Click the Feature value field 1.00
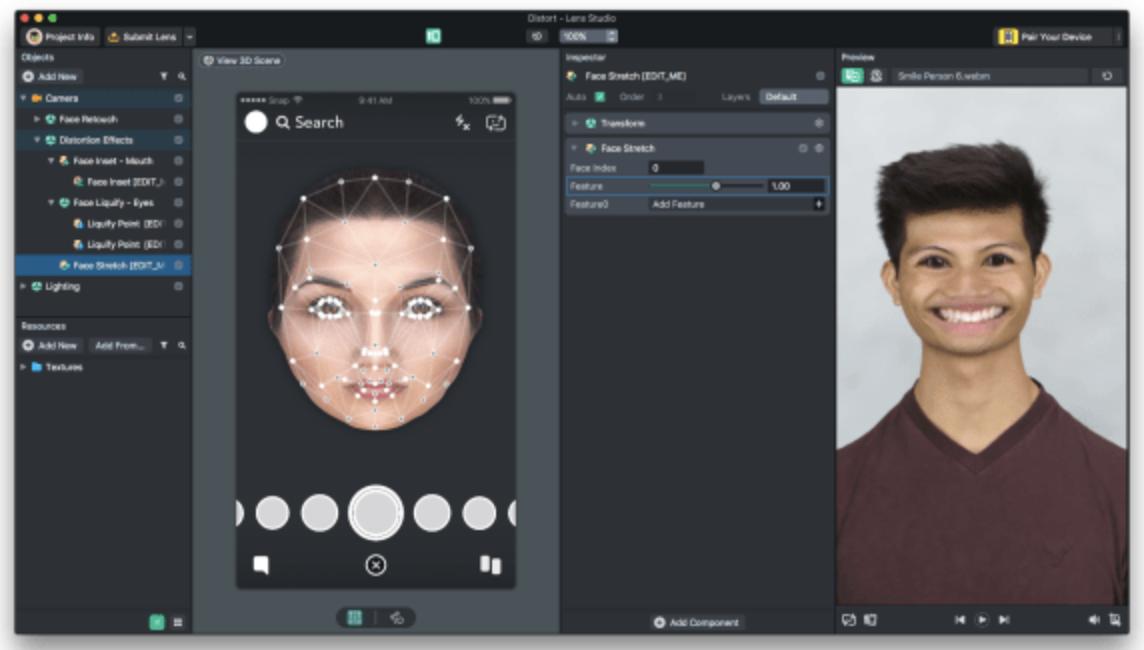Image resolution: width=1144 pixels, height=650 pixels. [x=797, y=186]
